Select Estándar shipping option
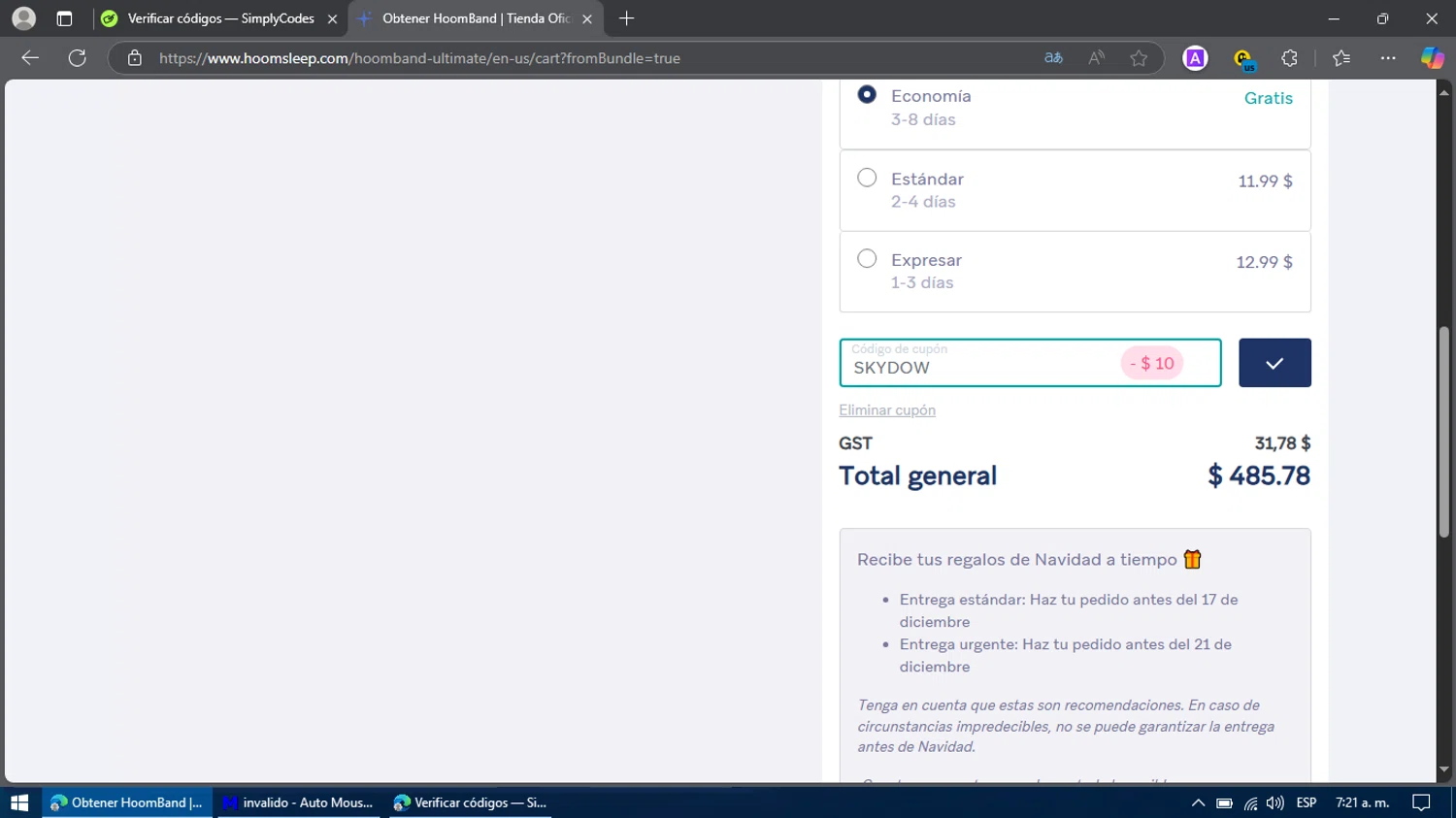Screen dimensions: 1456x818 tap(867, 178)
